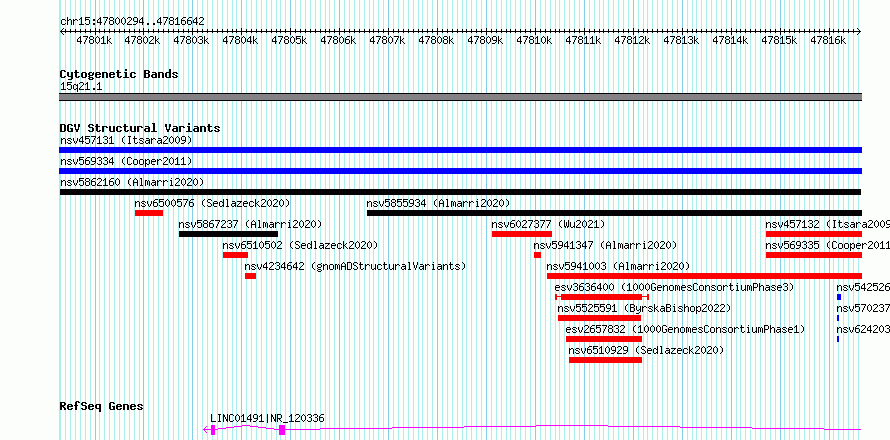Select the red bar under esv2657832
Screen dimensions: 890x440
tap(604, 339)
